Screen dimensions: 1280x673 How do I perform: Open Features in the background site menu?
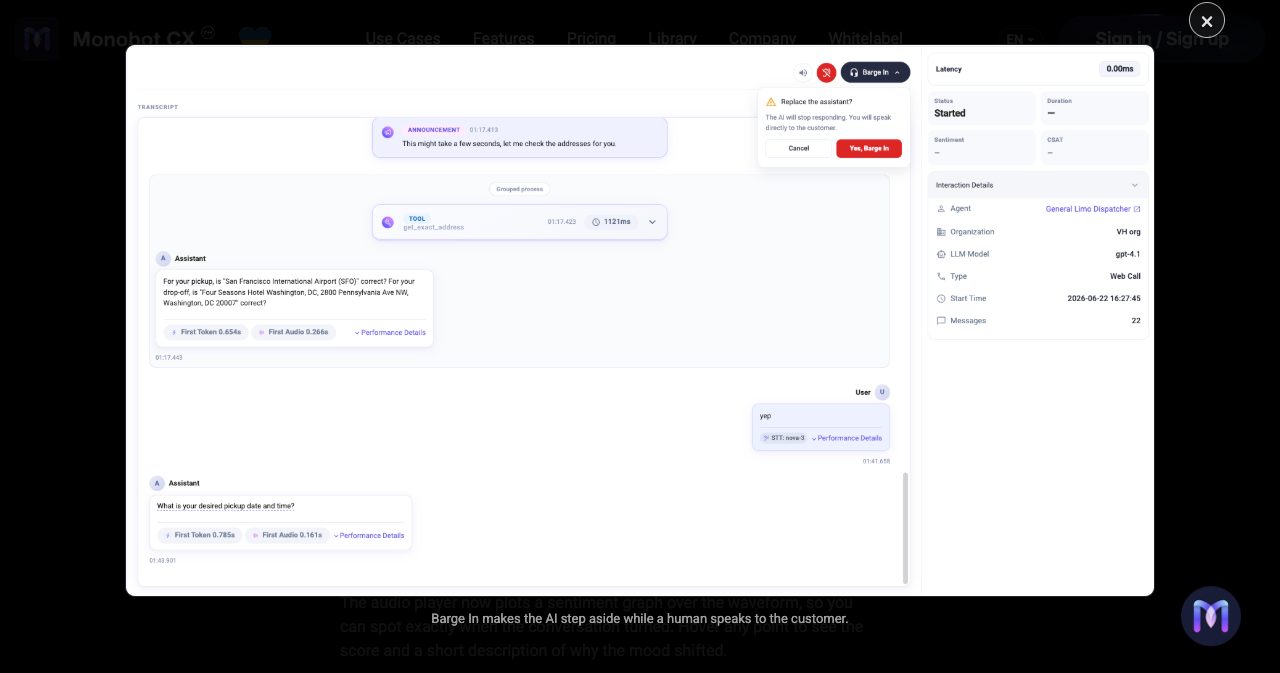[x=503, y=39]
